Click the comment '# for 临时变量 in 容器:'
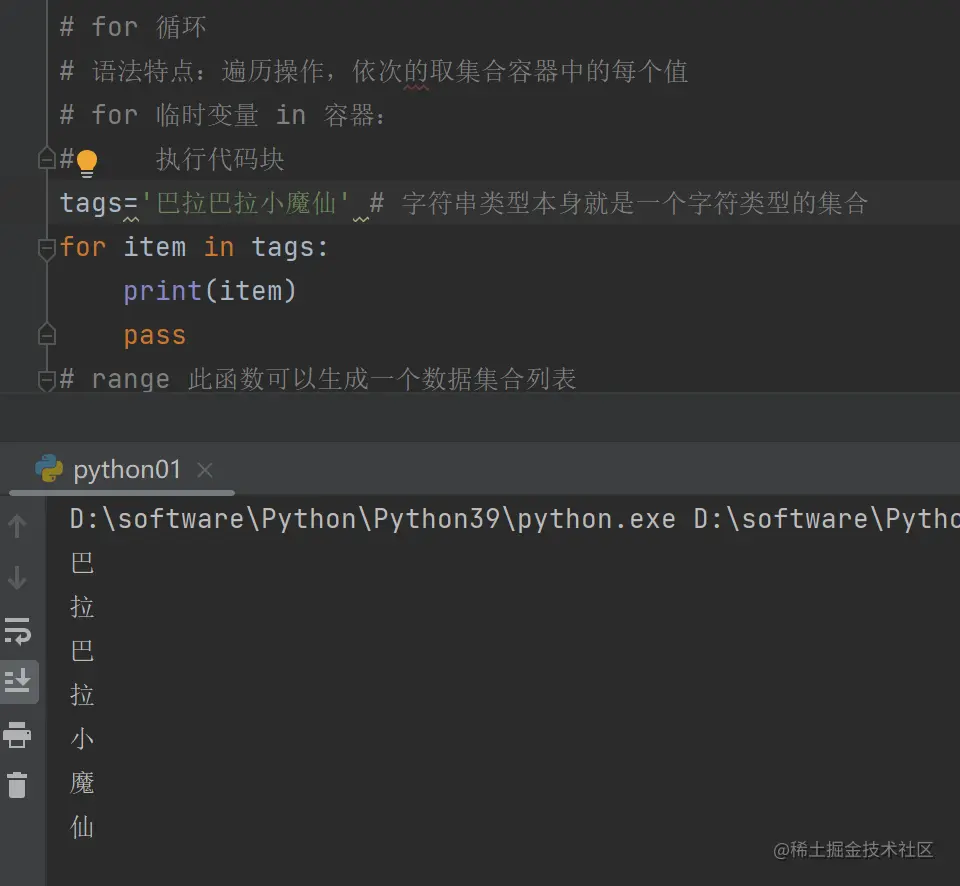 (223, 115)
